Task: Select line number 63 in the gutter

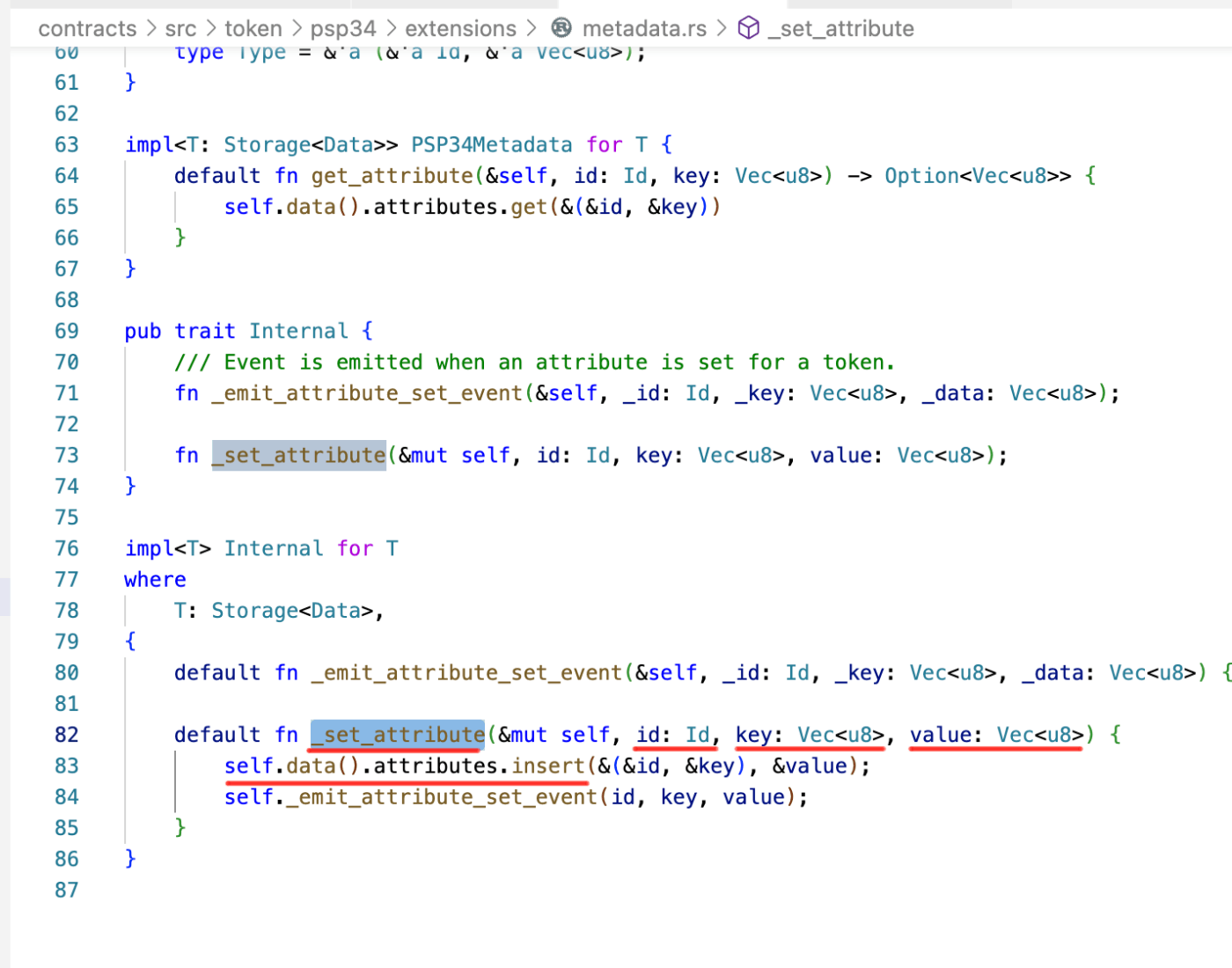Action: 67,144
